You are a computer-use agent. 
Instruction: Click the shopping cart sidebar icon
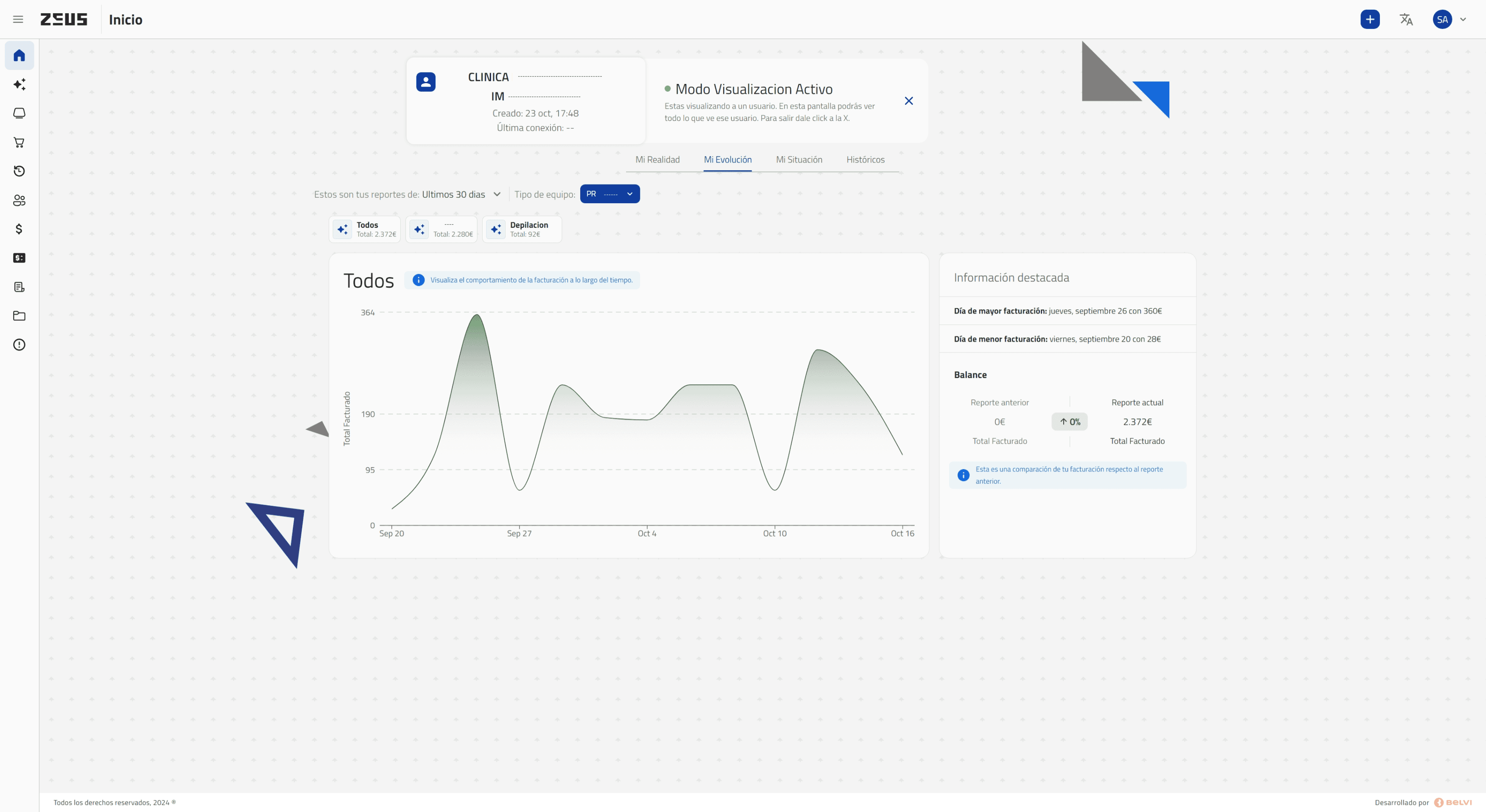tap(19, 143)
